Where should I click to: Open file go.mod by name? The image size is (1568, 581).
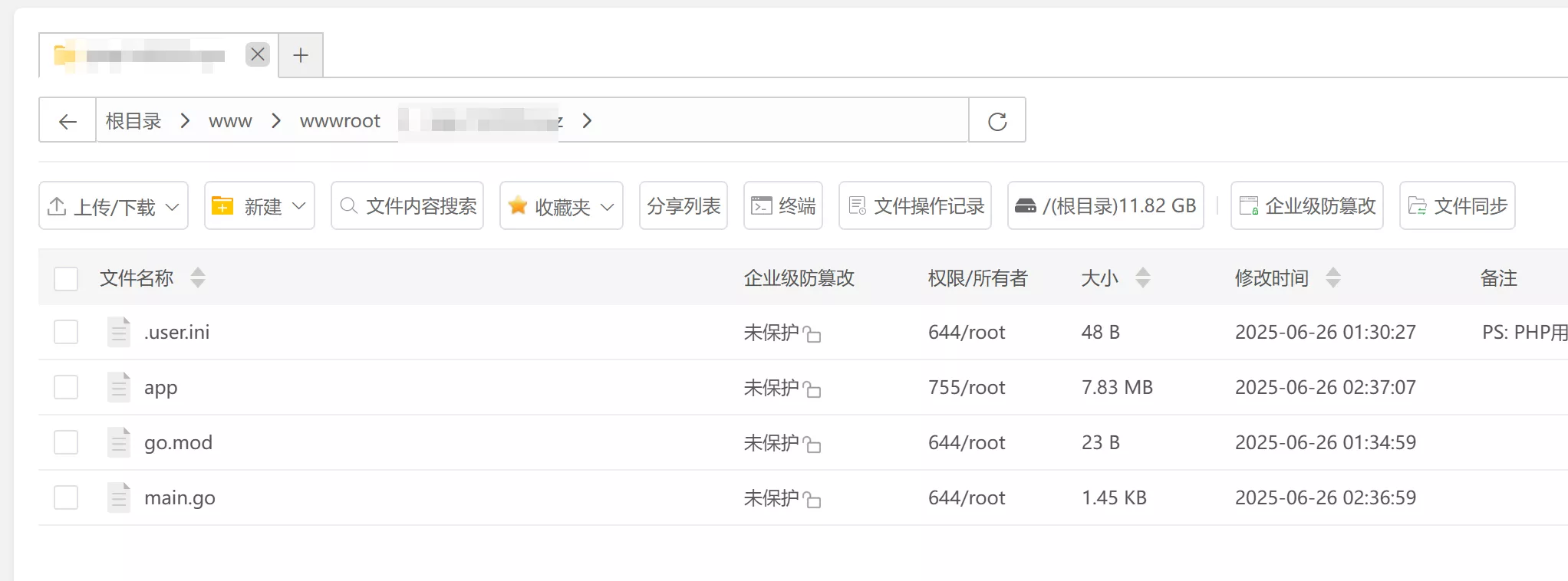coord(178,443)
